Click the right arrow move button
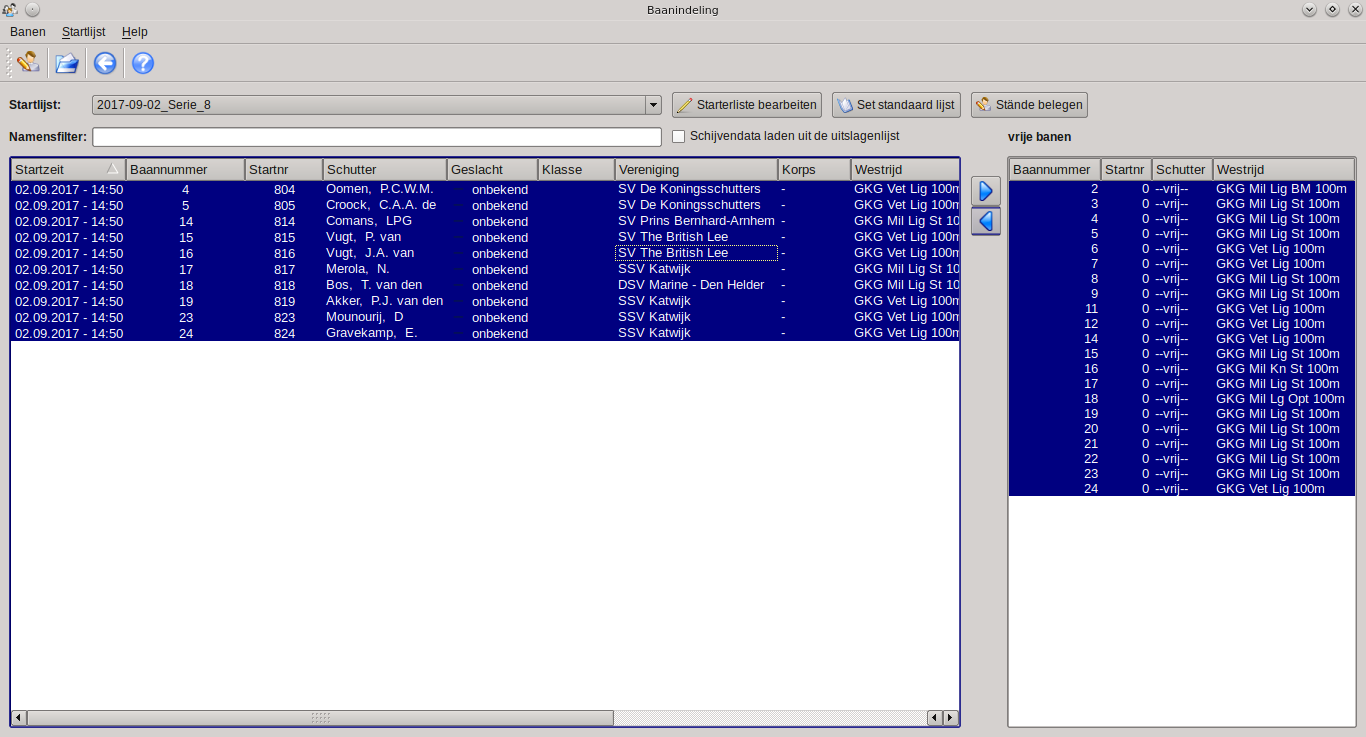Viewport: 1366px width, 737px height. (x=986, y=191)
